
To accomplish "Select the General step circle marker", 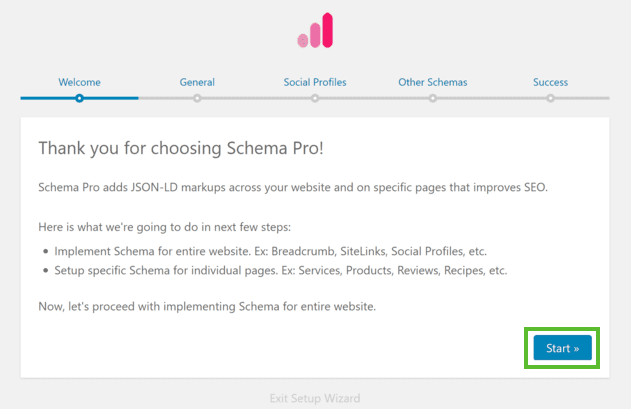I will point(197,98).
